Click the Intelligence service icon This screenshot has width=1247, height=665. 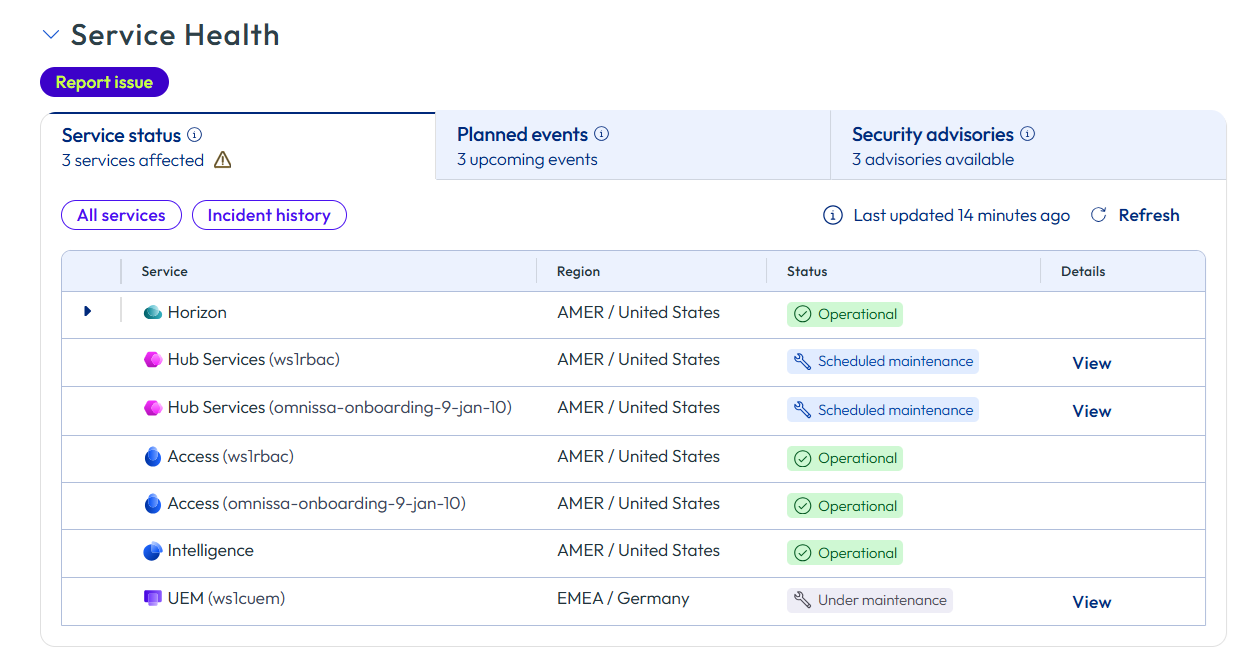click(x=153, y=551)
